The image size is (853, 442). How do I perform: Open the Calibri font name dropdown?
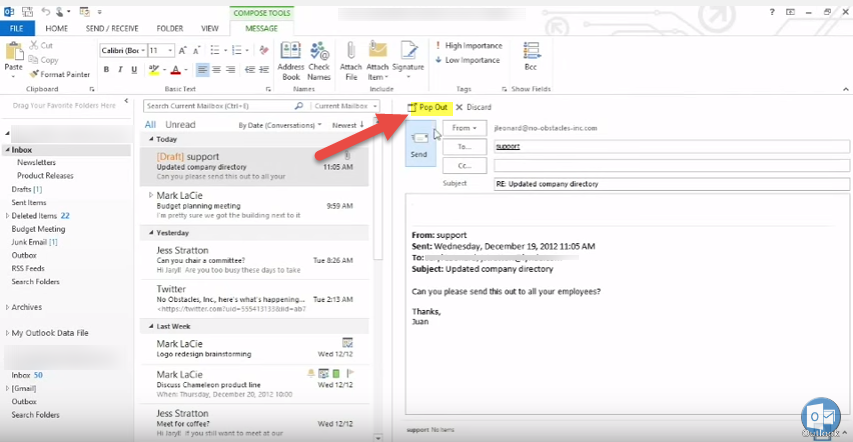pos(144,50)
